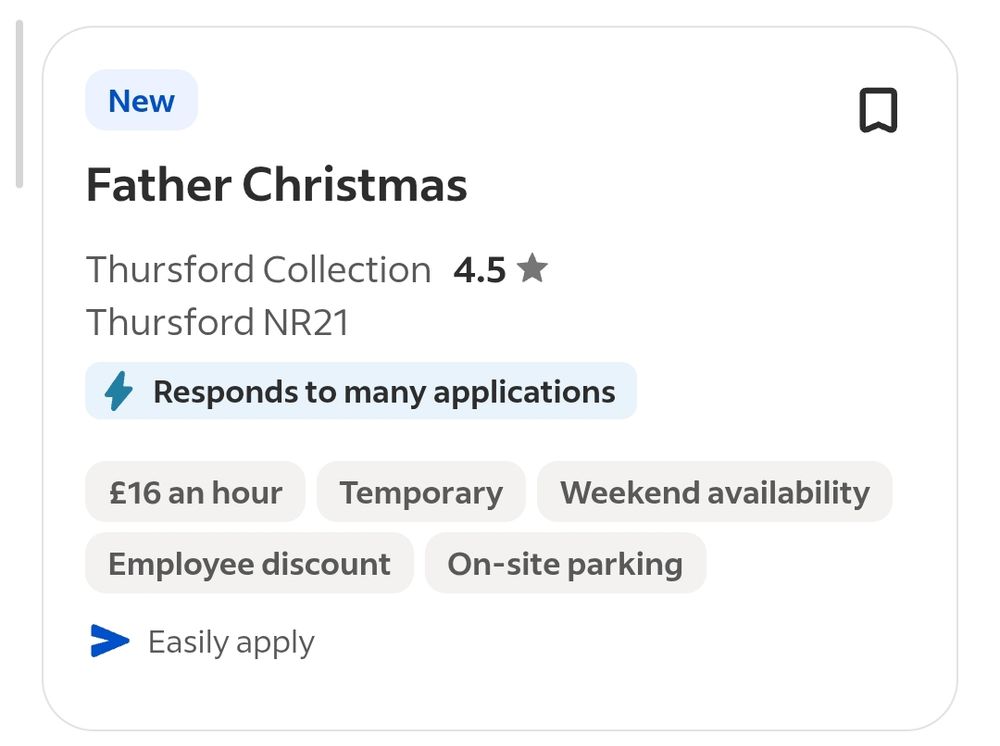Click the blank space between title and bookmark
Viewport: 1000px width, 746px height.
click(x=660, y=185)
